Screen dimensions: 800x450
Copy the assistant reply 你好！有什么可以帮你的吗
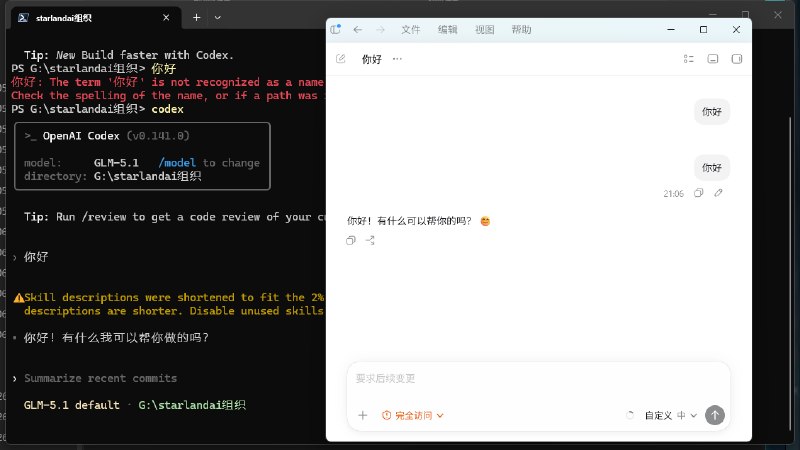point(351,240)
